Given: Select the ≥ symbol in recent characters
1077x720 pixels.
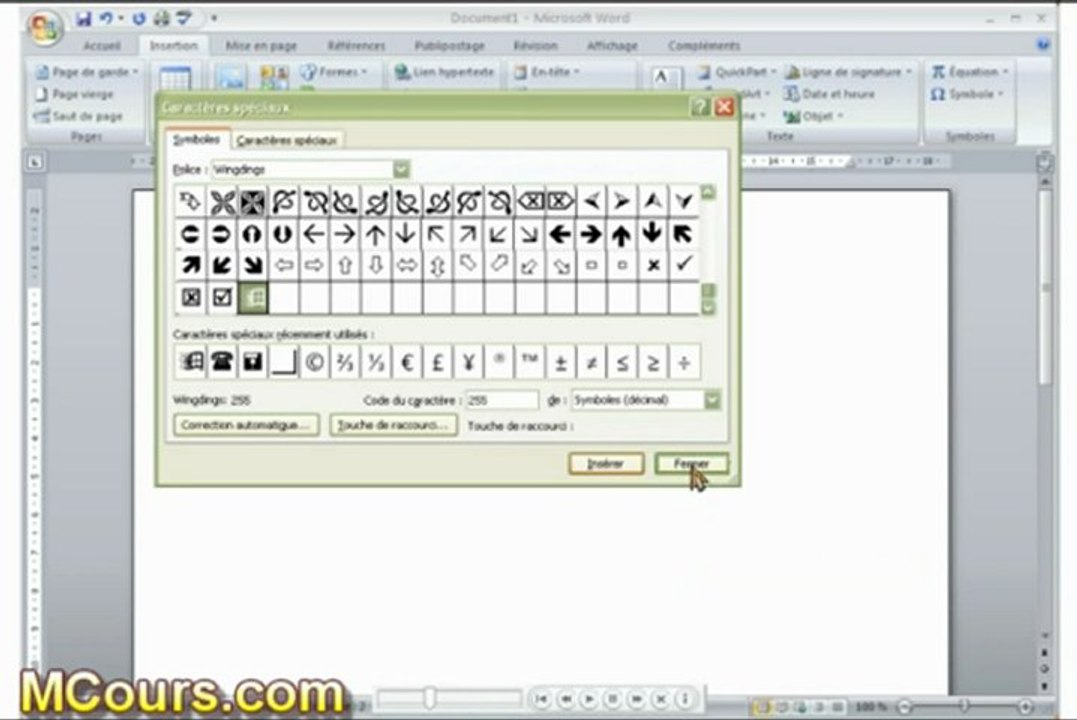Looking at the screenshot, I should [653, 362].
